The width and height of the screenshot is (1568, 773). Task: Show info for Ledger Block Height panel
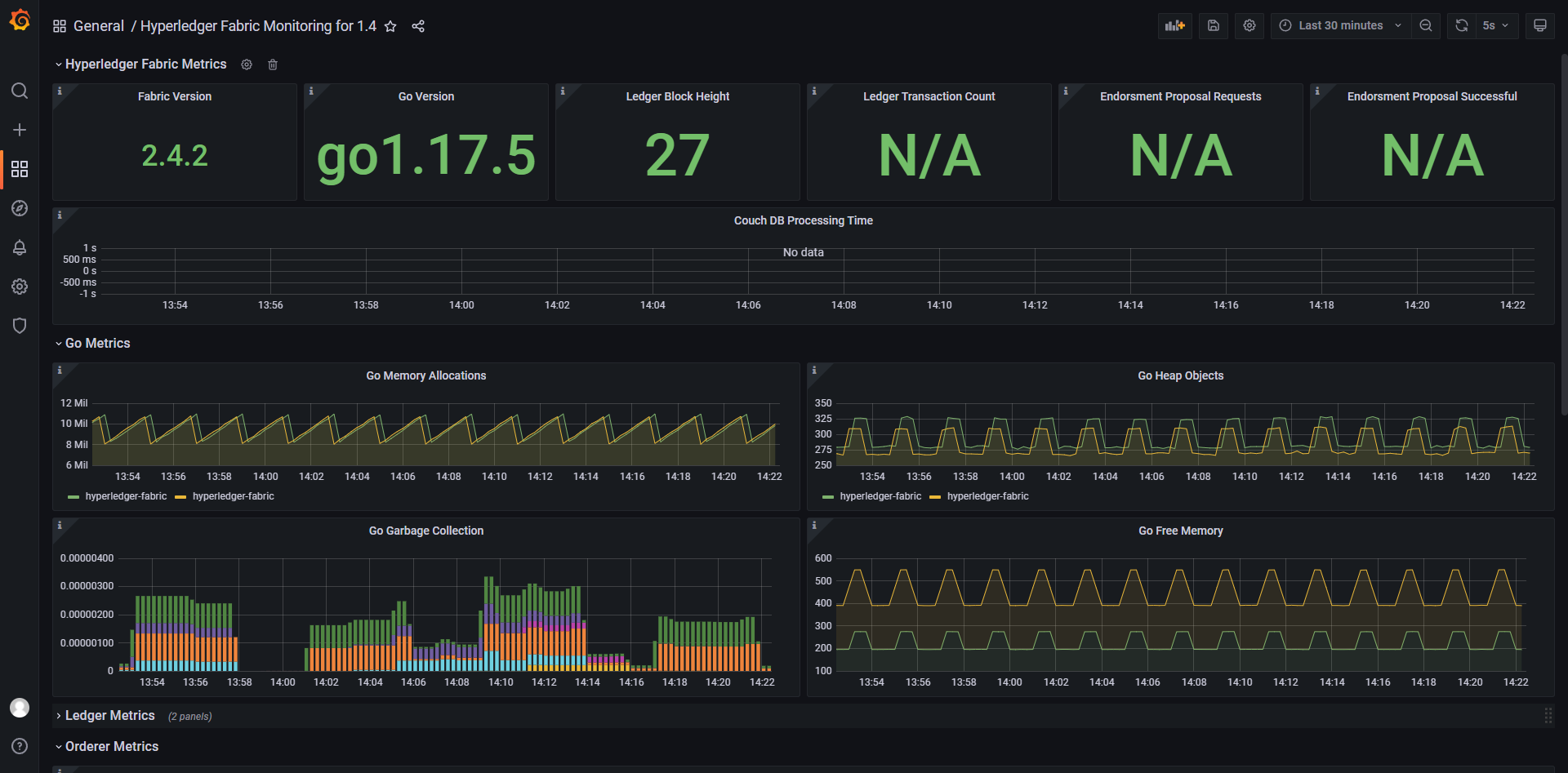tap(563, 91)
